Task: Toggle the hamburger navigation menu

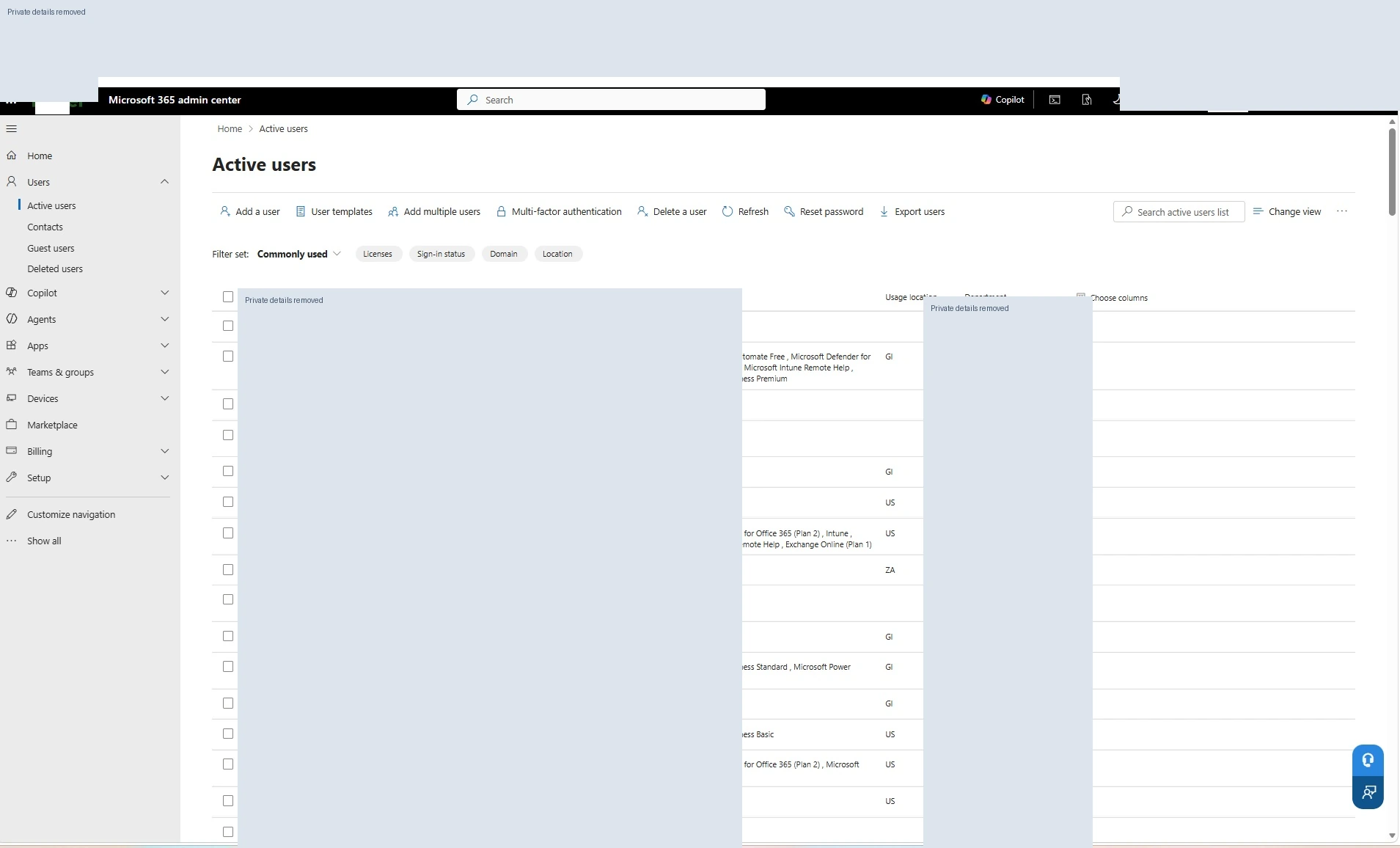Action: point(11,129)
